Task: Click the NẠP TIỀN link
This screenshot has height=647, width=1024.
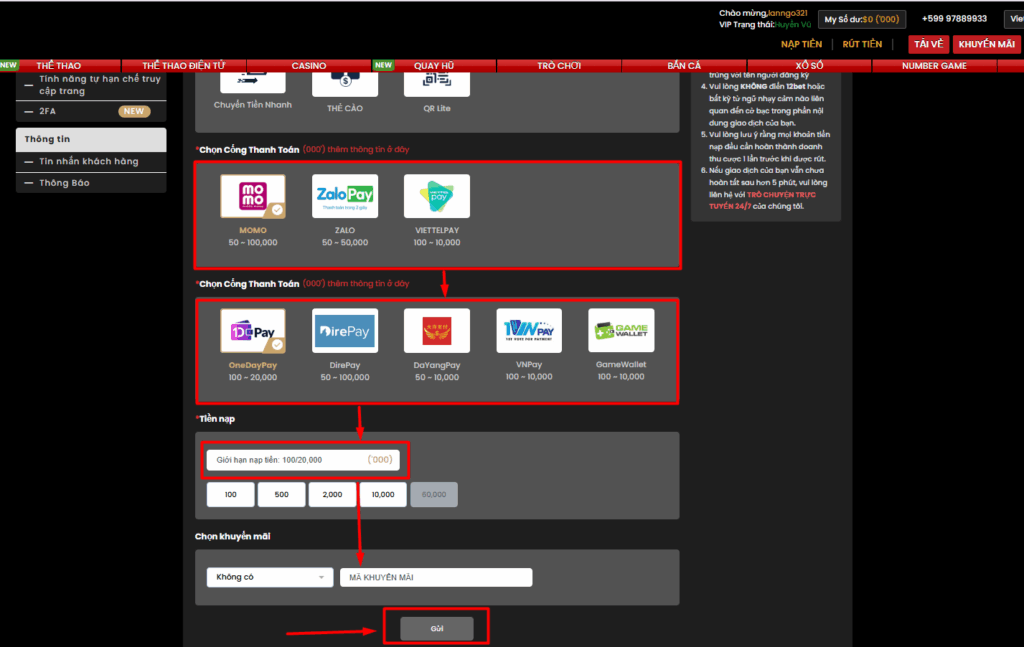Action: coord(801,44)
